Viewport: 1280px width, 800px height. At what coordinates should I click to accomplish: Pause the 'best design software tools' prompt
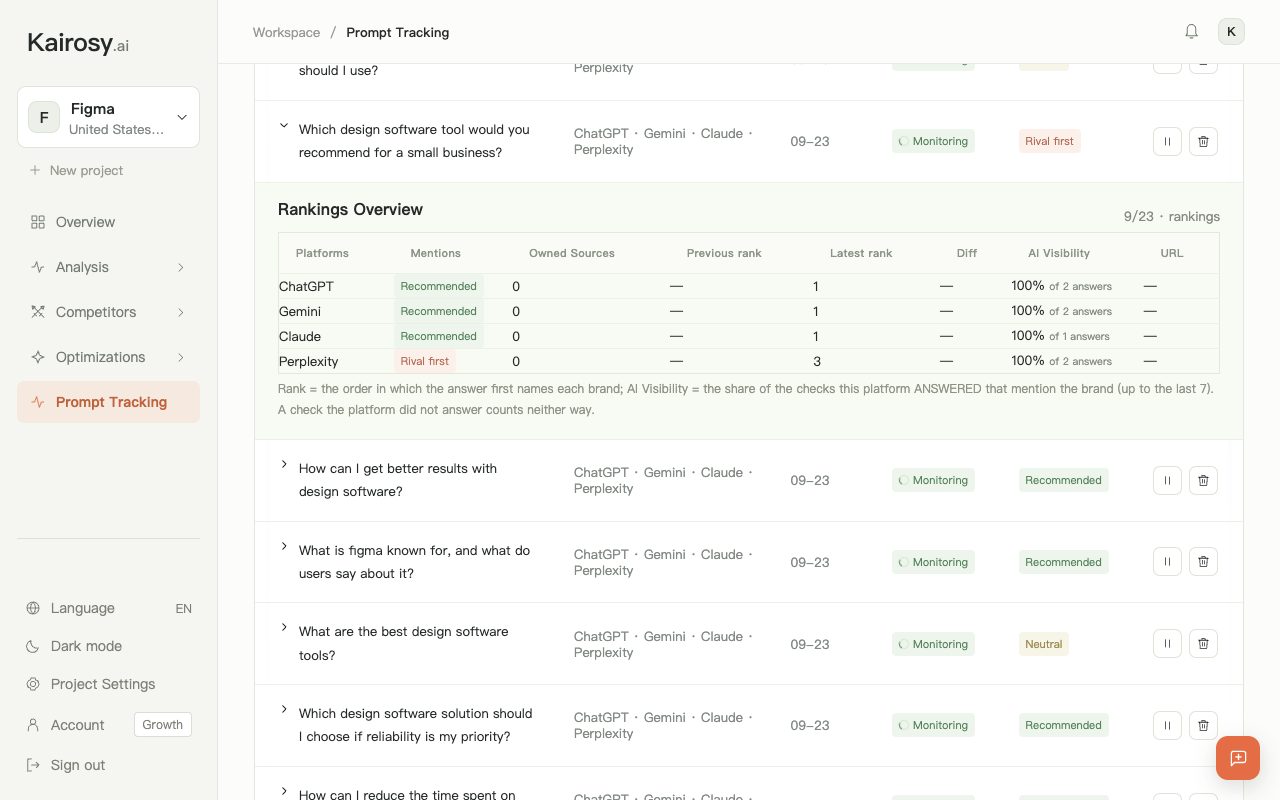coord(1167,644)
